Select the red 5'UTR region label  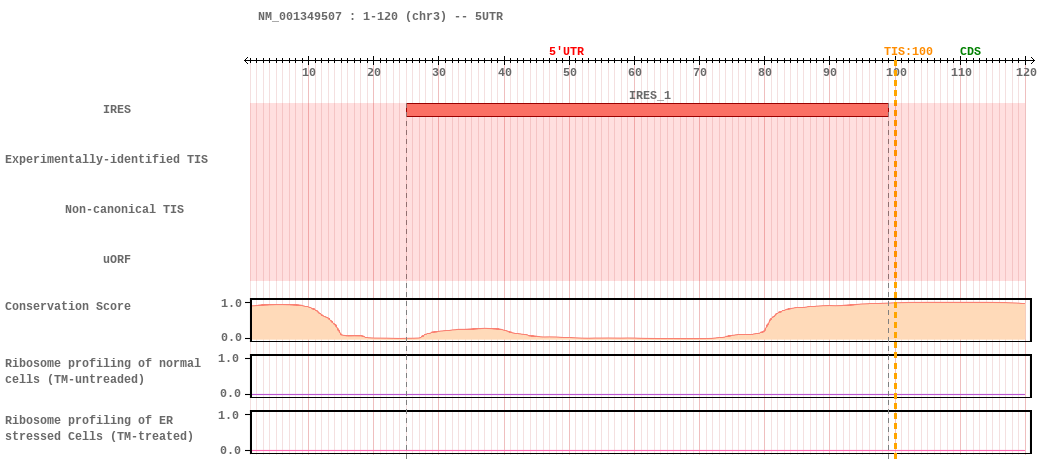click(566, 52)
